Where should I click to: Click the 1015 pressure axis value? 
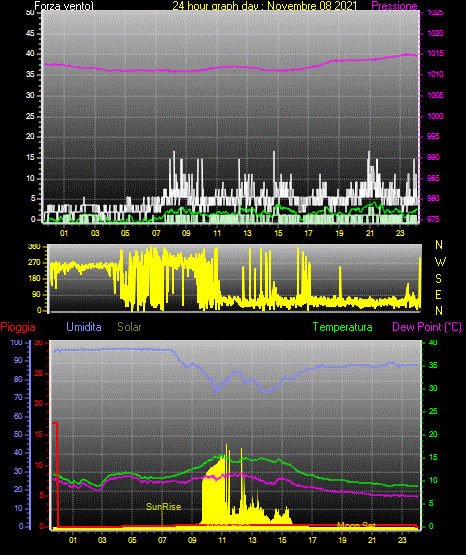[x=435, y=53]
